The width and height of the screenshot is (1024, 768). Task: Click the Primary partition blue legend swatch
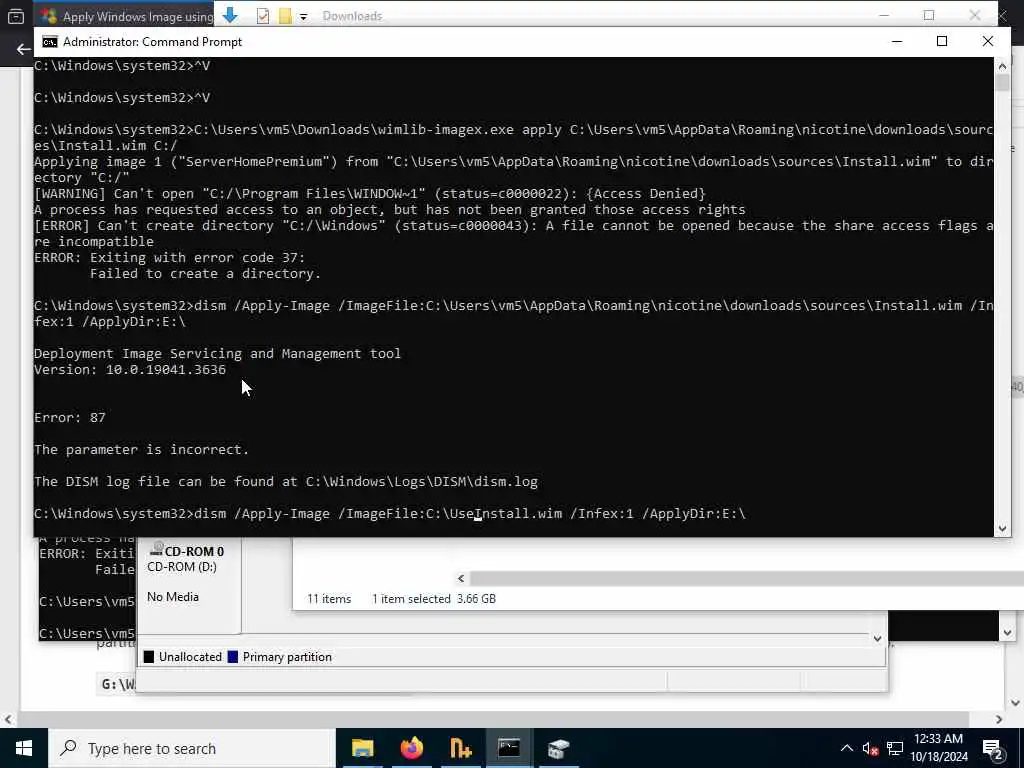click(232, 657)
